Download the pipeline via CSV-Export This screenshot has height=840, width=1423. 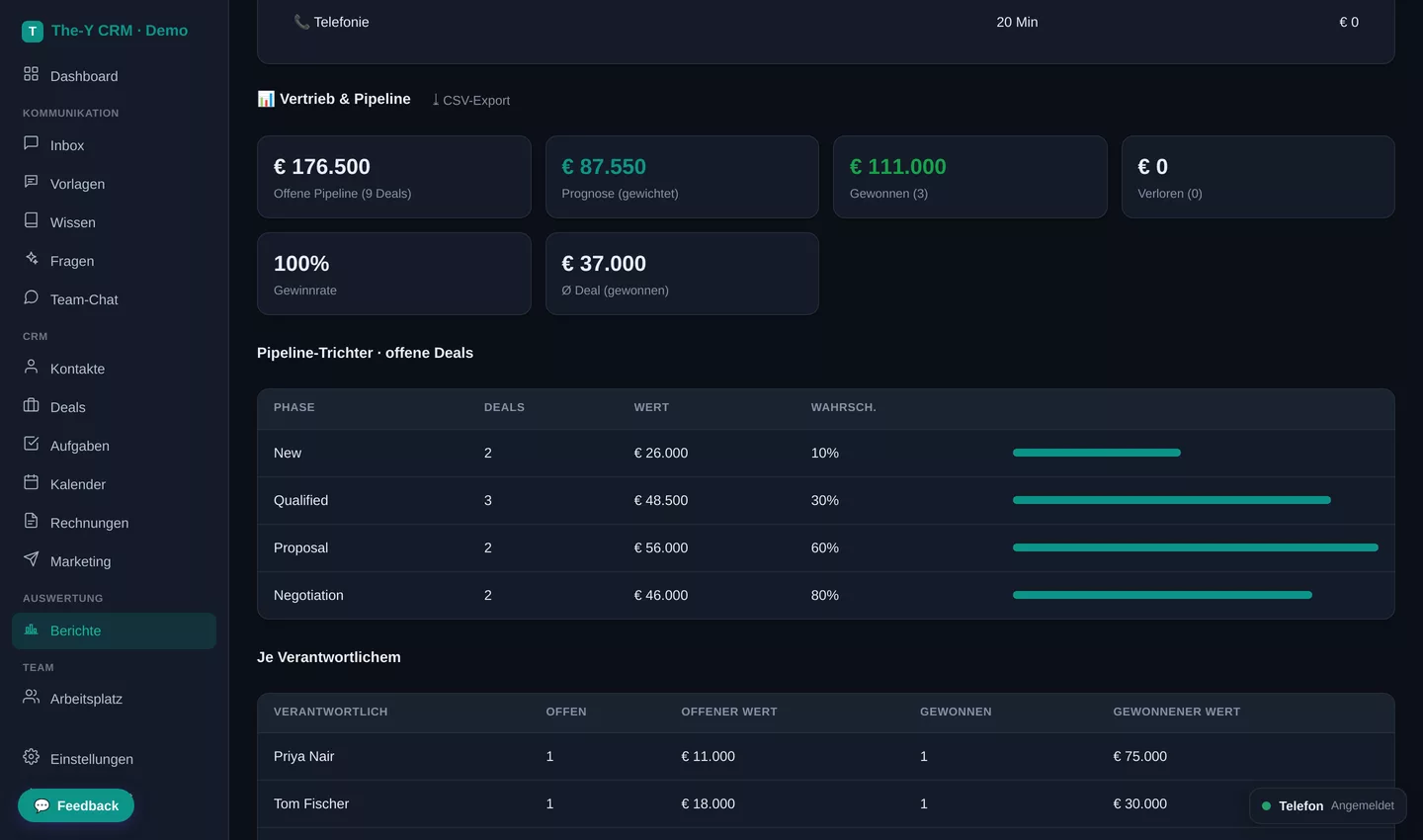coord(470,100)
